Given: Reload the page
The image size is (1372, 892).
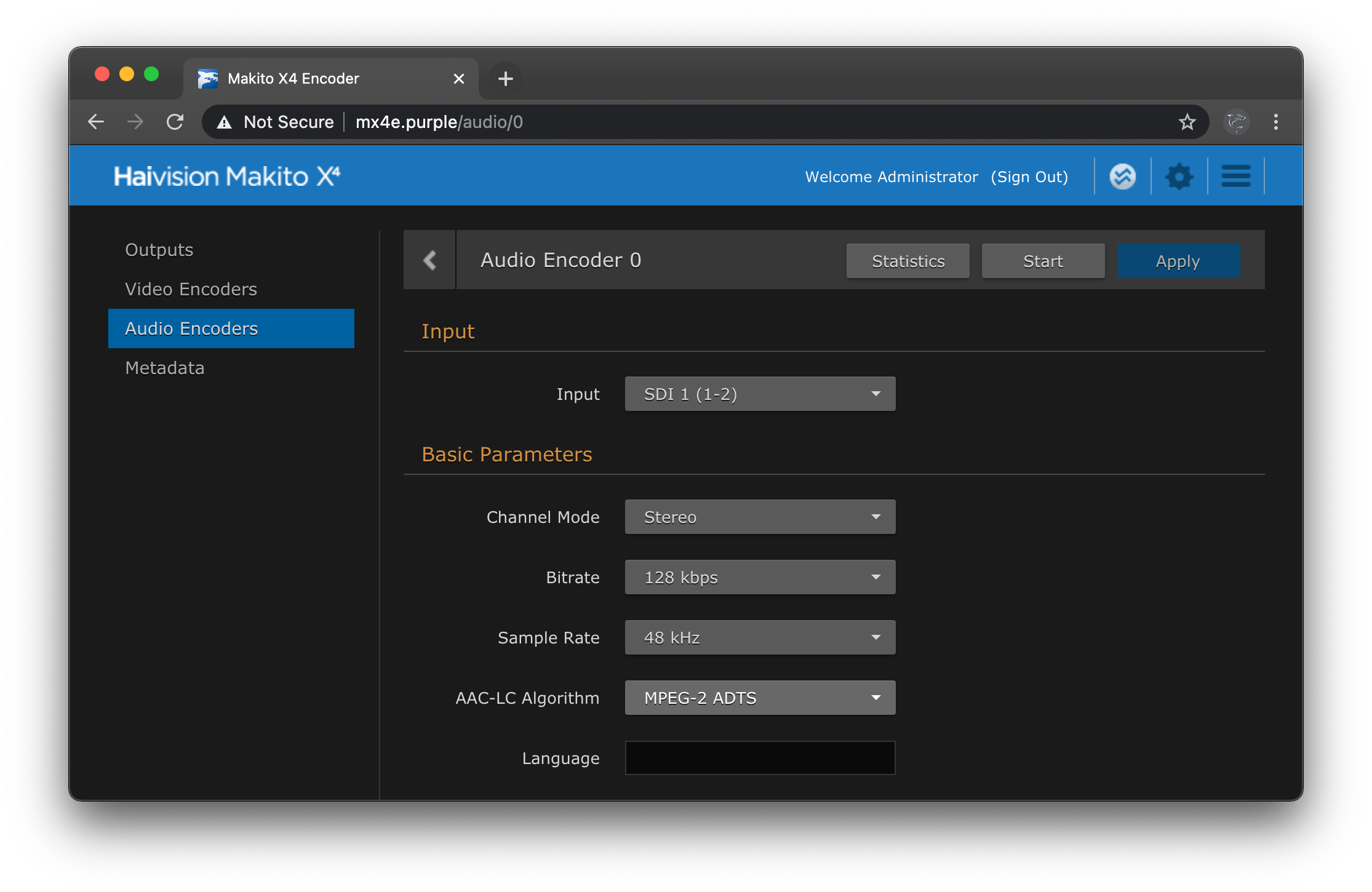Looking at the screenshot, I should [x=175, y=122].
